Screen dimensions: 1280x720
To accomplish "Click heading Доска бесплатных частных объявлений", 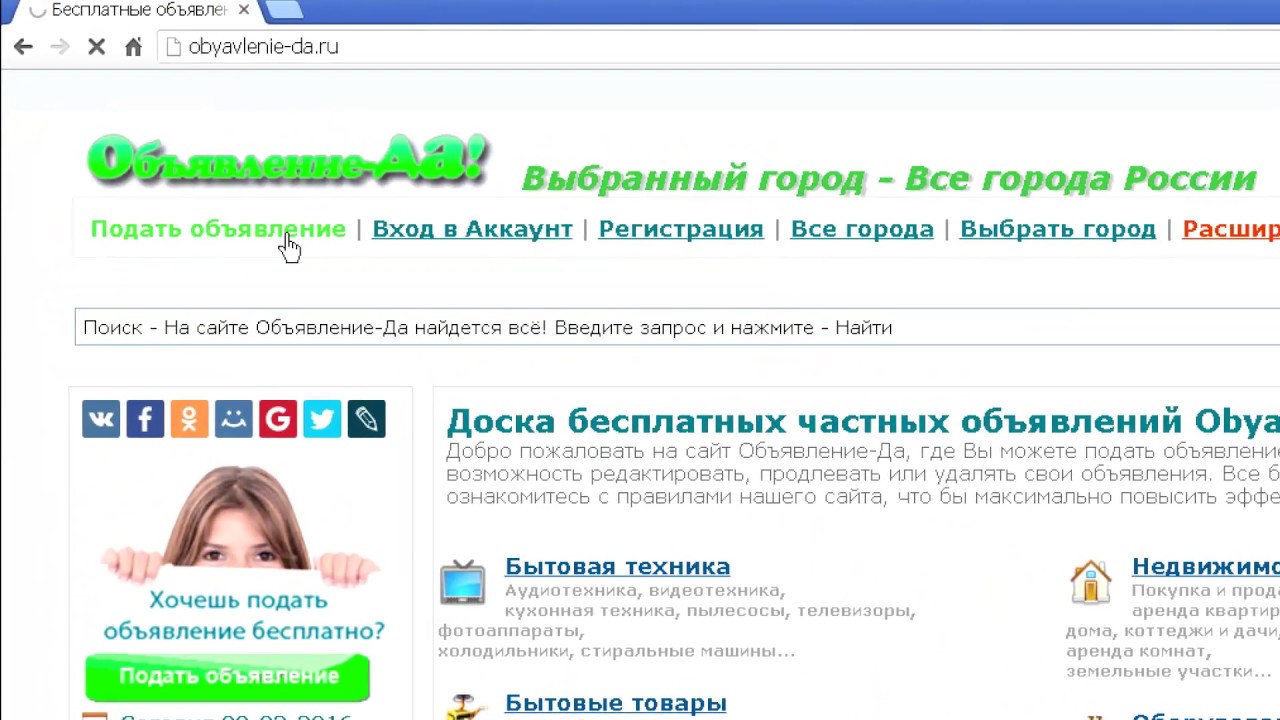I will tap(816, 421).
